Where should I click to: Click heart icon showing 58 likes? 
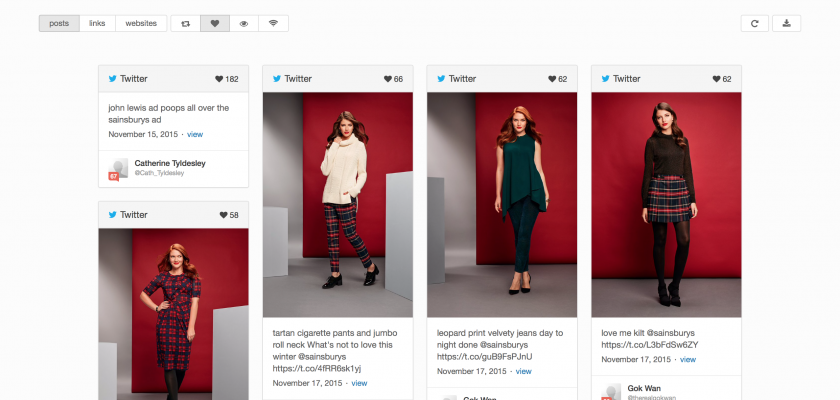point(223,215)
